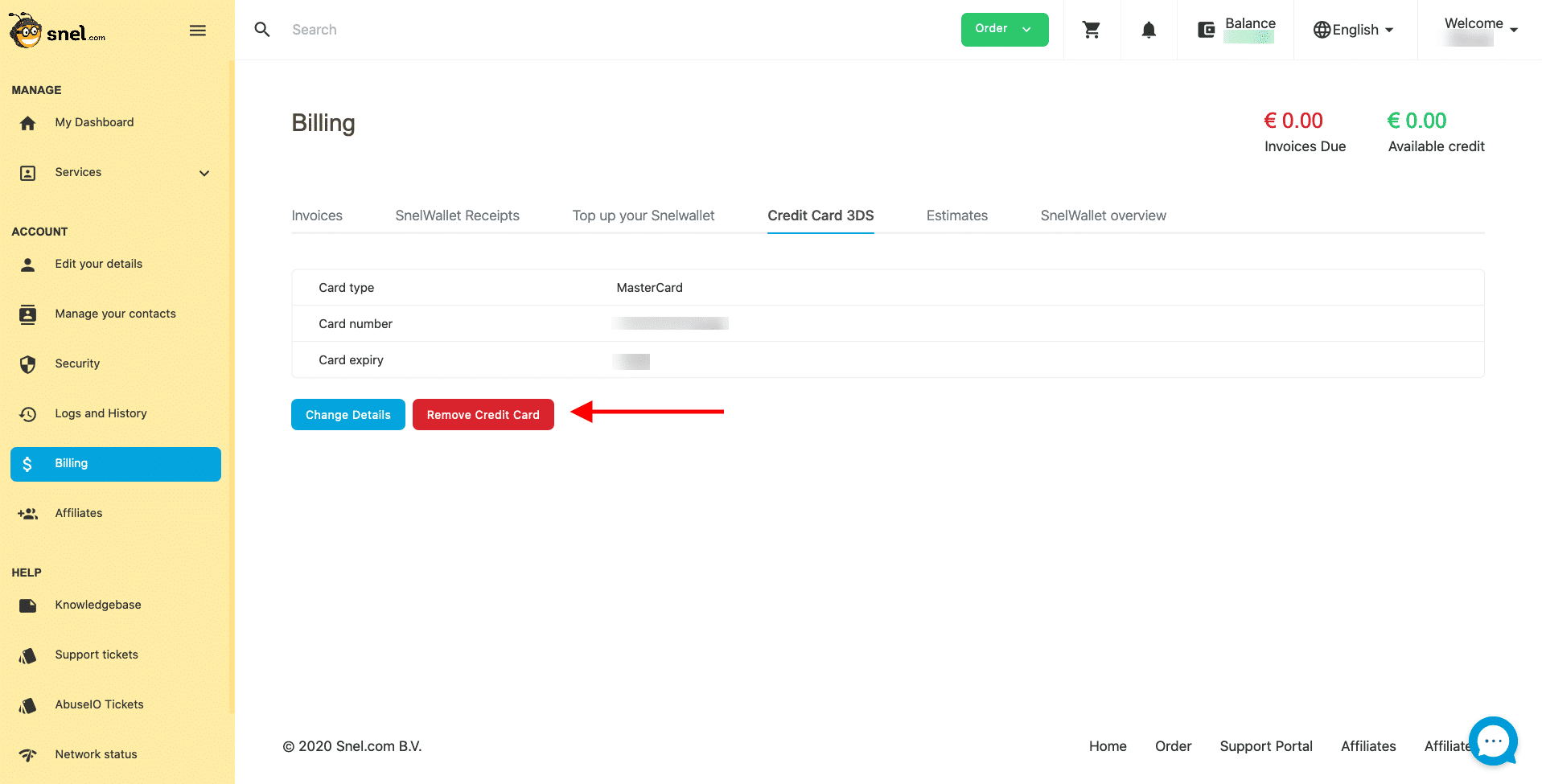The height and width of the screenshot is (784, 1542).
Task: Open the green Order dropdown
Action: point(1005,30)
